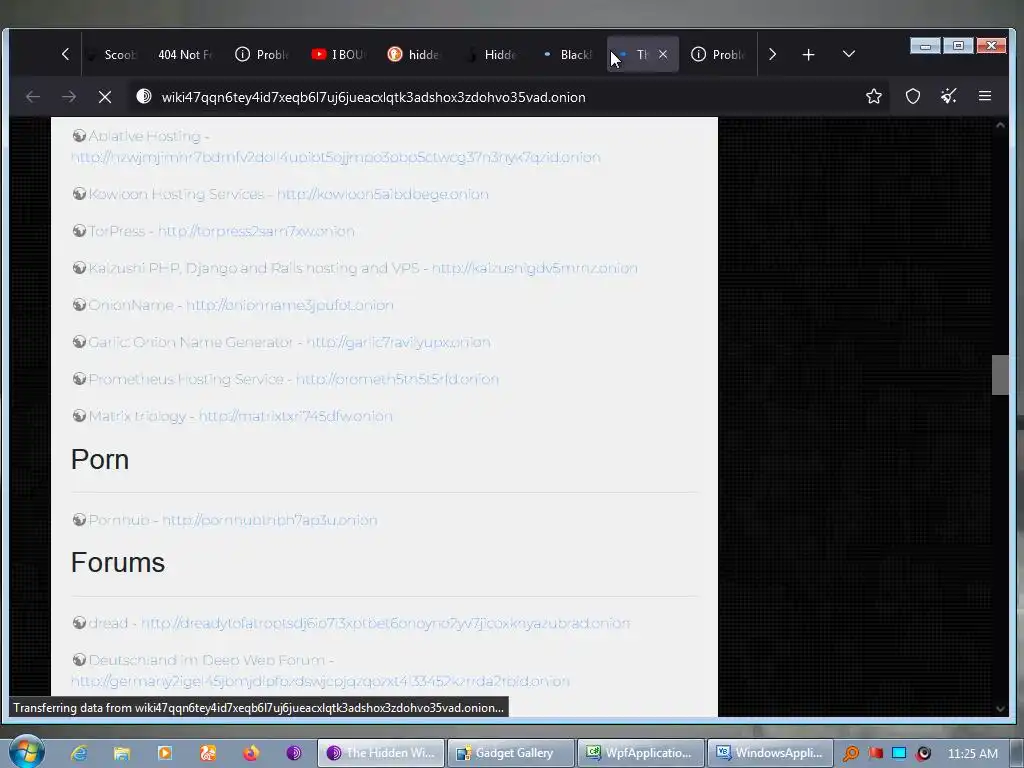The height and width of the screenshot is (768, 1024).
Task: Open Windows Explorer folder on the taskbar
Action: coord(121,753)
